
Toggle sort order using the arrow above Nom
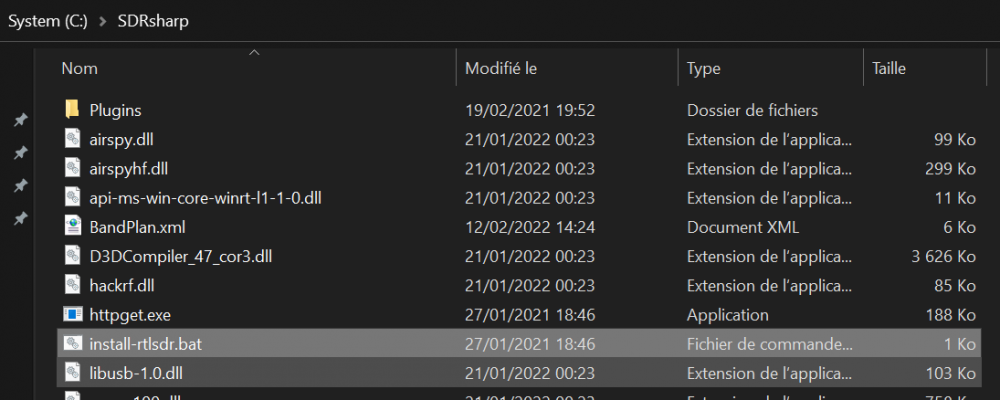pyautogui.click(x=254, y=52)
